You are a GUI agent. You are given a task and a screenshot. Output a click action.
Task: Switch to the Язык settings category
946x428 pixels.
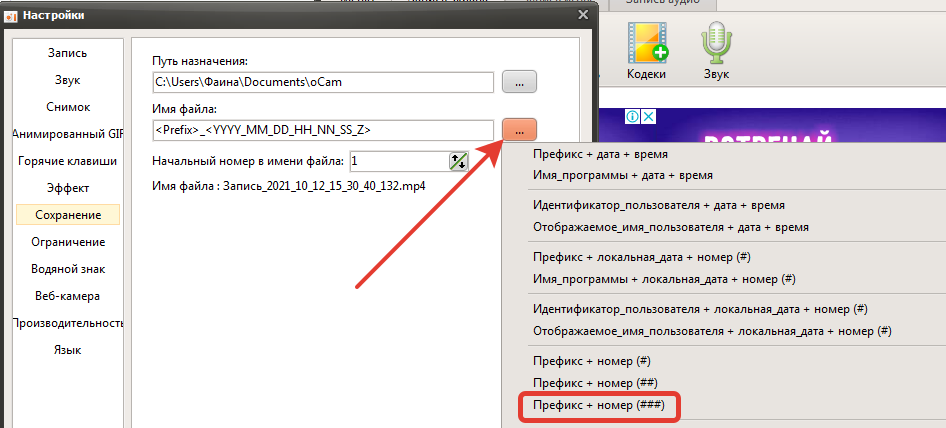click(x=68, y=350)
